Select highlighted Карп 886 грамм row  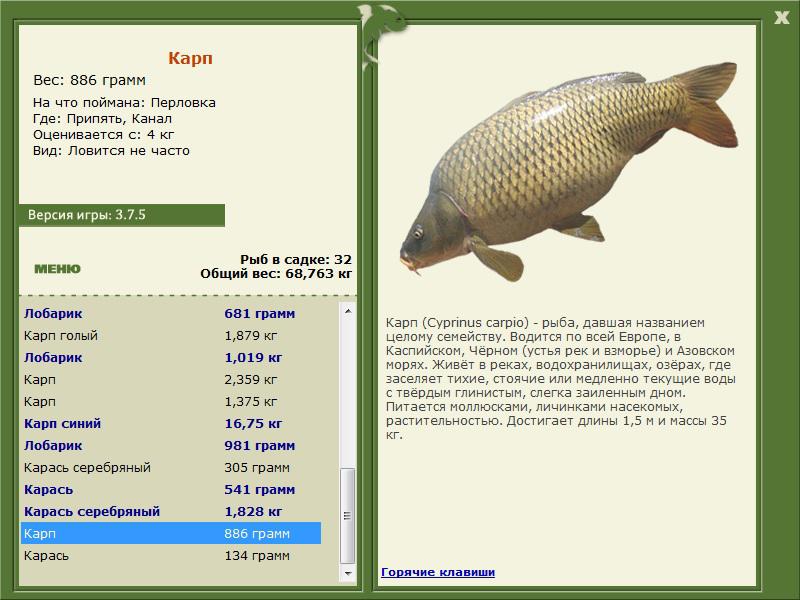coord(171,533)
